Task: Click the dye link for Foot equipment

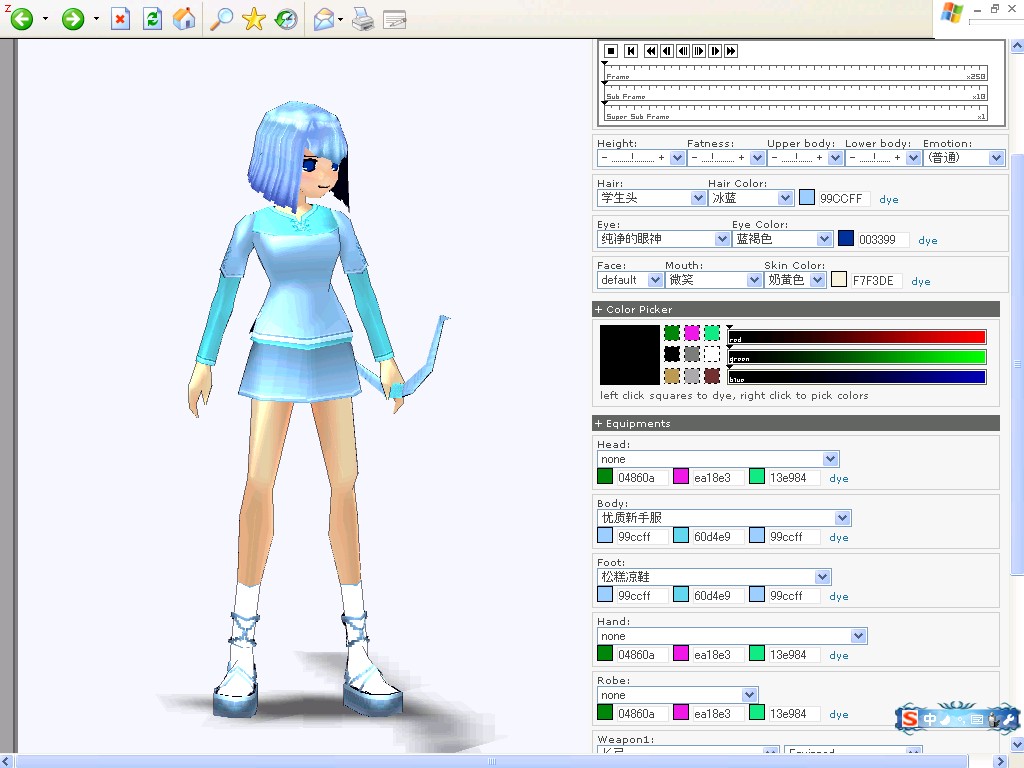Action: (x=839, y=597)
